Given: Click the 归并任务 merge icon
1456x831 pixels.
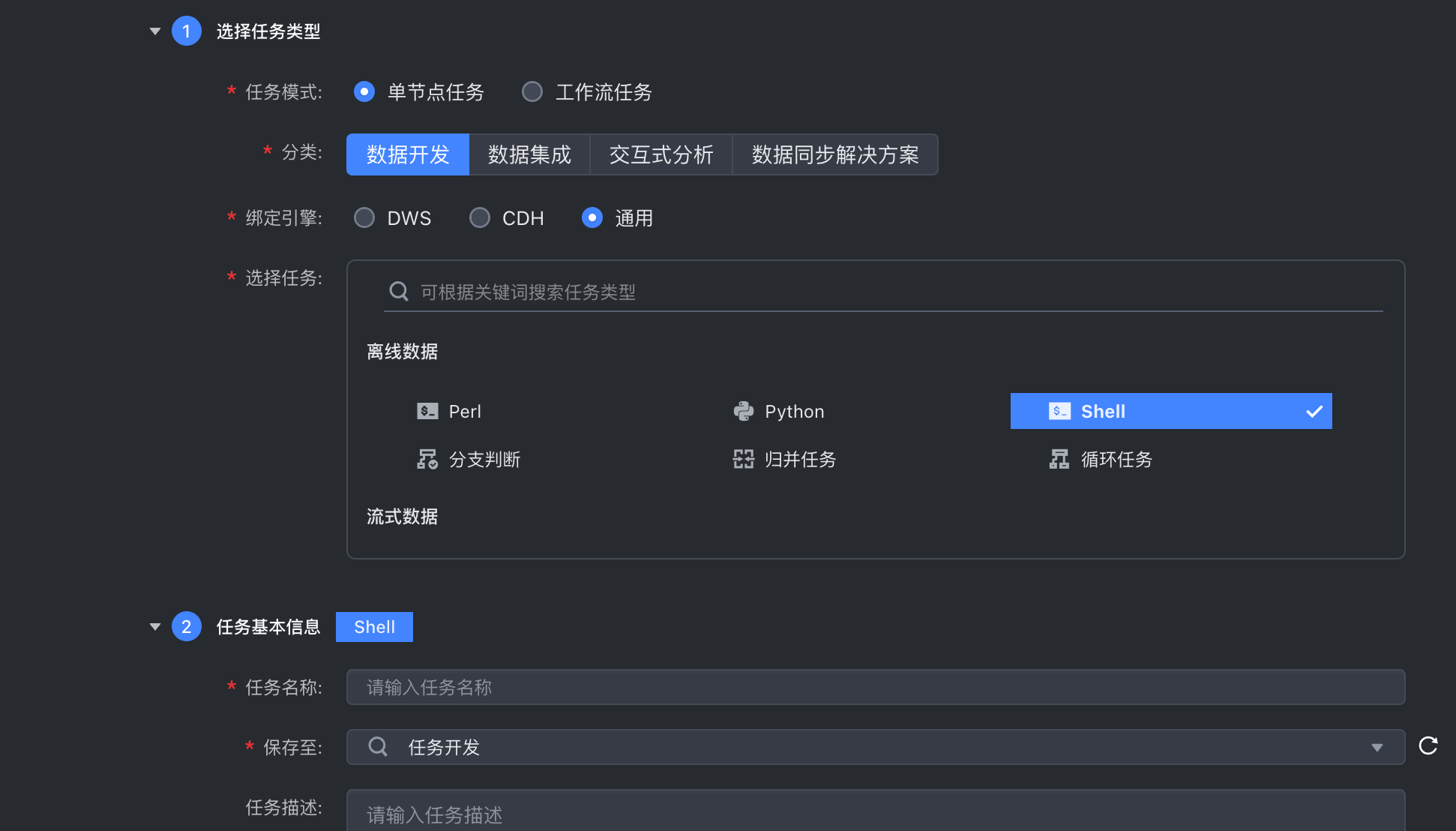Looking at the screenshot, I should [743, 459].
